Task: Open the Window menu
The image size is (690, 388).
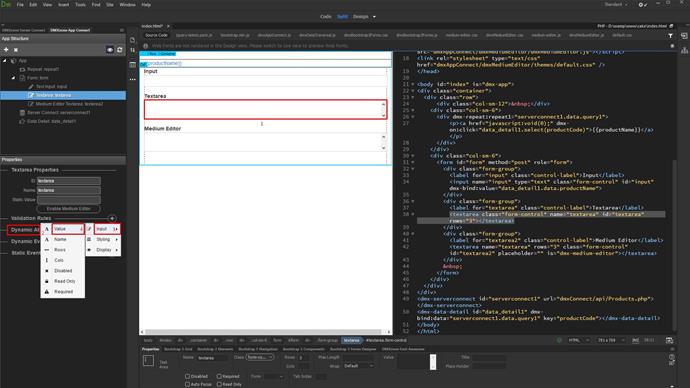Action: click(x=128, y=5)
